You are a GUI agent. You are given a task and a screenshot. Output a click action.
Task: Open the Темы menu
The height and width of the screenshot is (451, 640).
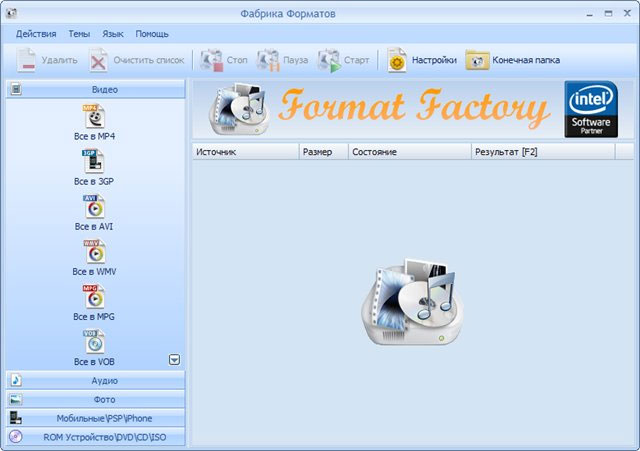click(x=79, y=34)
